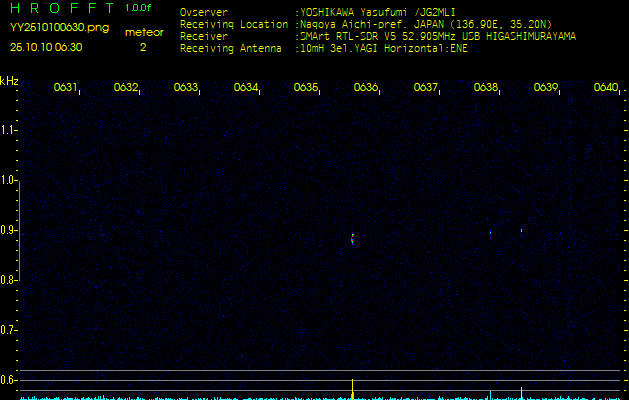
Task: Click the Ovserver label
Action: pos(204,12)
